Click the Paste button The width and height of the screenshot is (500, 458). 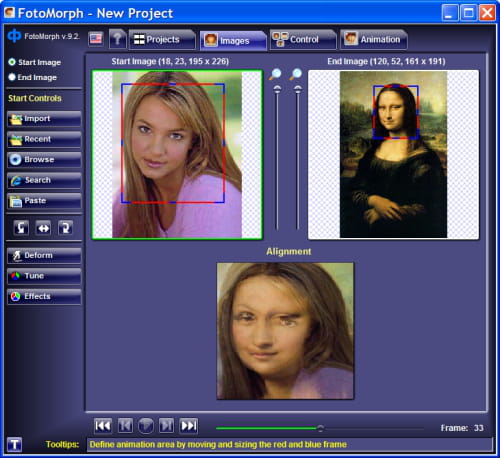(x=44, y=201)
